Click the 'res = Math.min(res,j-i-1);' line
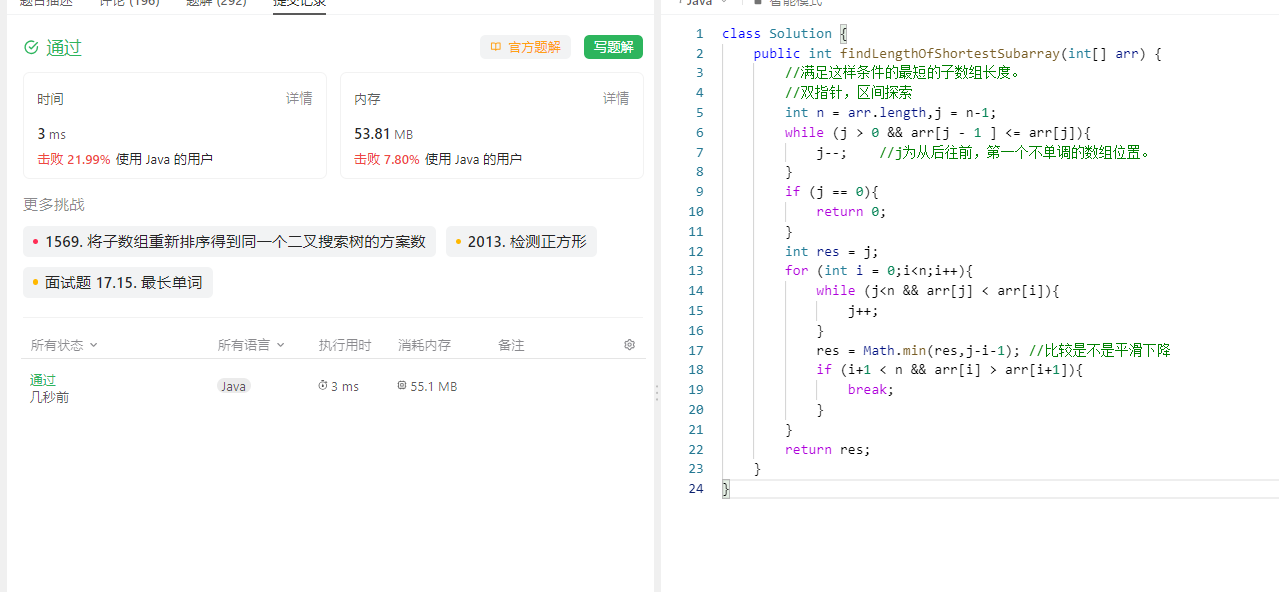 918,350
